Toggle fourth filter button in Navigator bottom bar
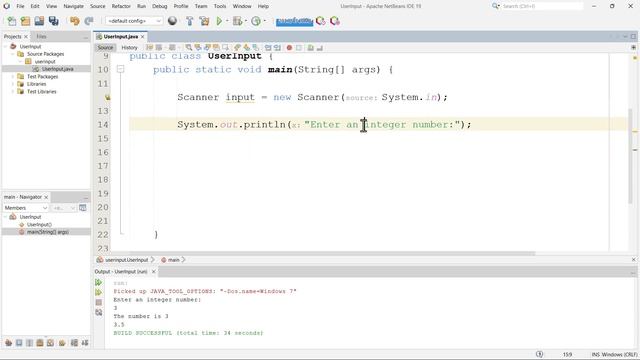 pos(40,343)
